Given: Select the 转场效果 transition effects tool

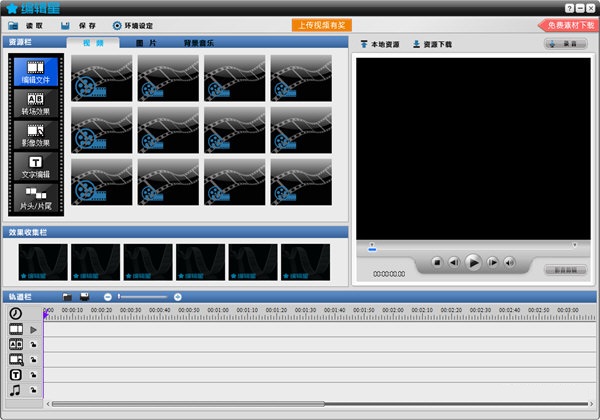Looking at the screenshot, I should point(36,103).
